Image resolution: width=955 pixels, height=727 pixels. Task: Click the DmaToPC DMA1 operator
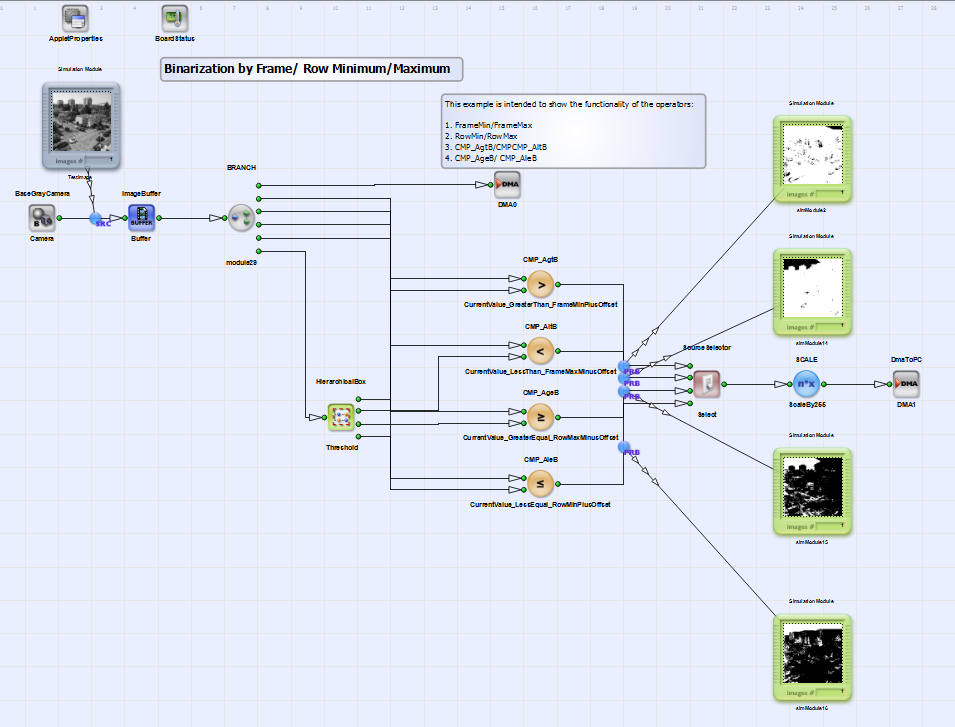[x=906, y=384]
